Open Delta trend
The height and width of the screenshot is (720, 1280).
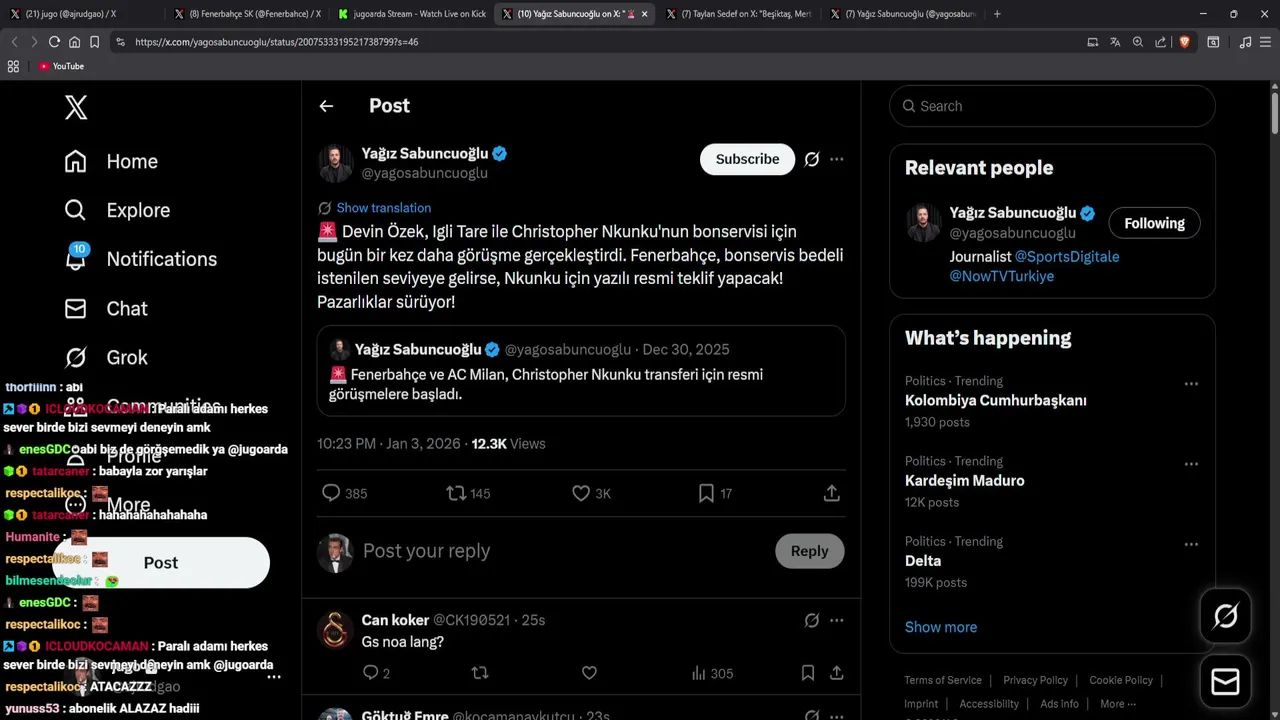tap(923, 561)
